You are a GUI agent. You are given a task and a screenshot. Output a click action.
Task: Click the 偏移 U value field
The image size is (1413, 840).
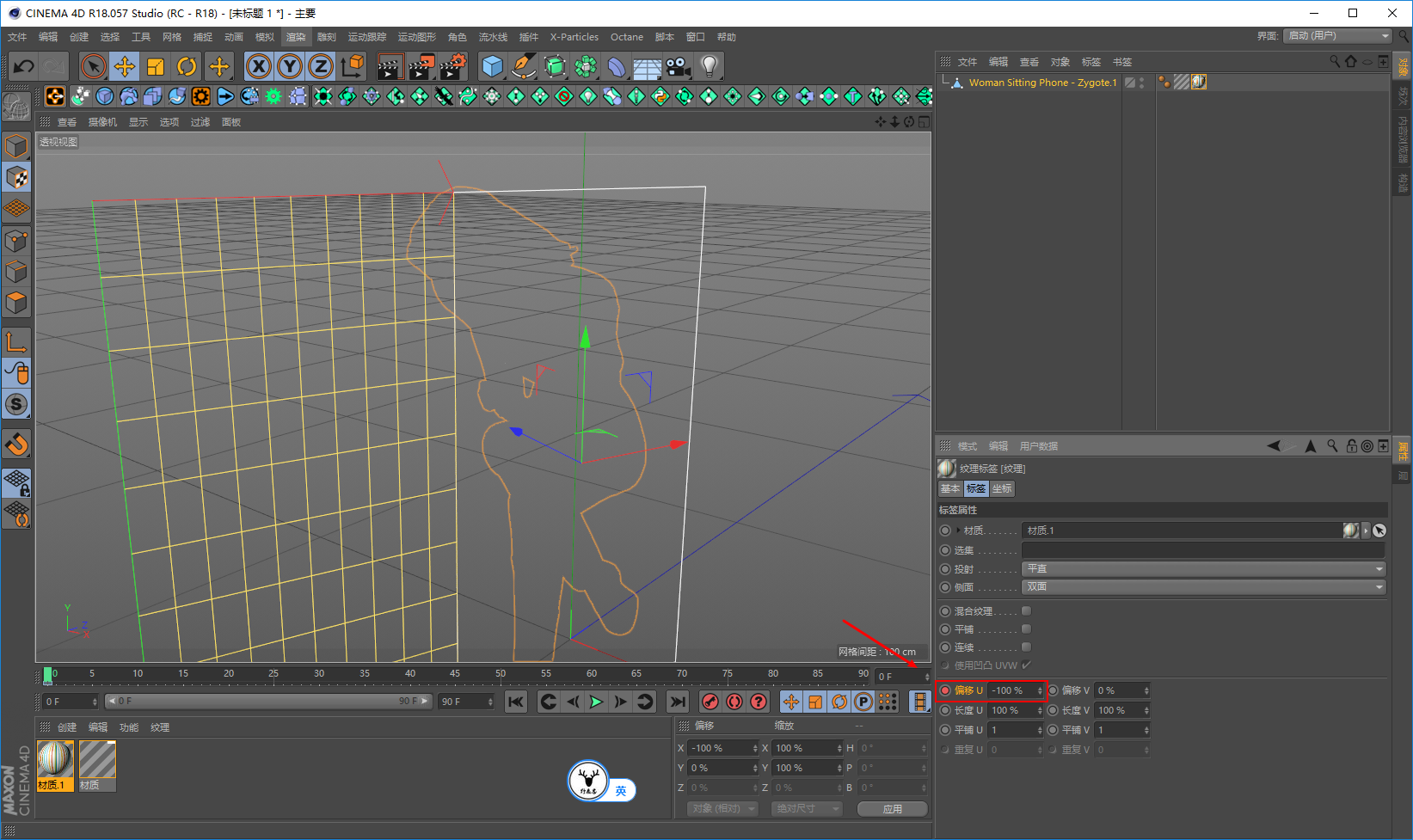(x=1011, y=690)
